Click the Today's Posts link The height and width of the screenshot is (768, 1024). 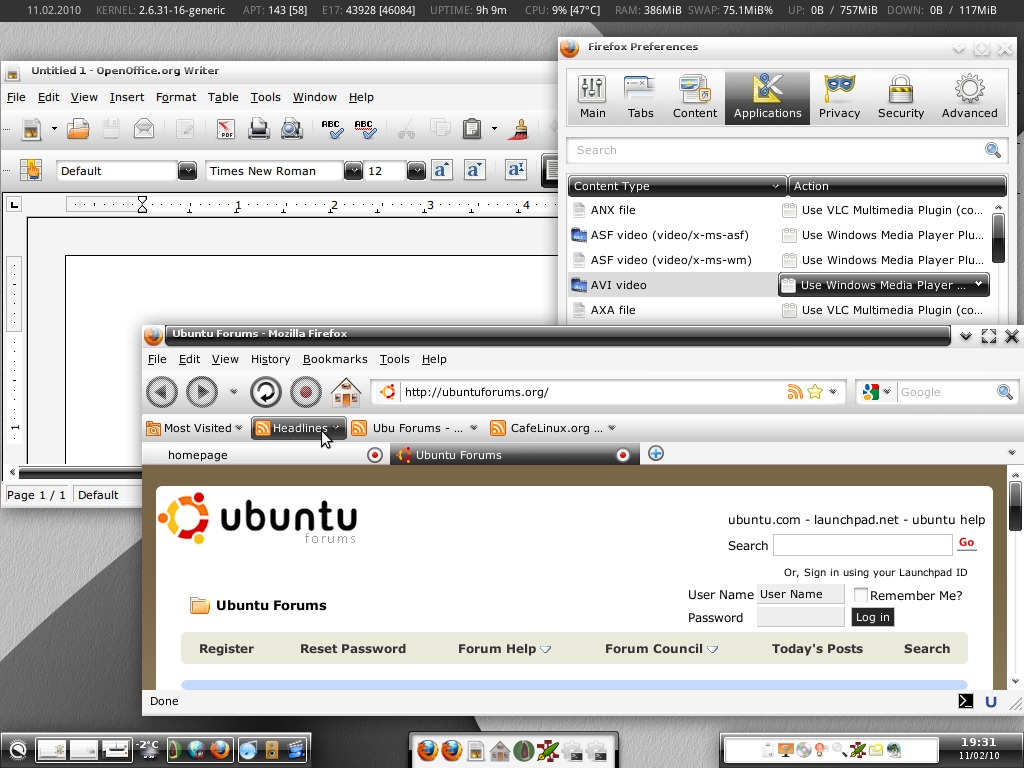point(817,648)
